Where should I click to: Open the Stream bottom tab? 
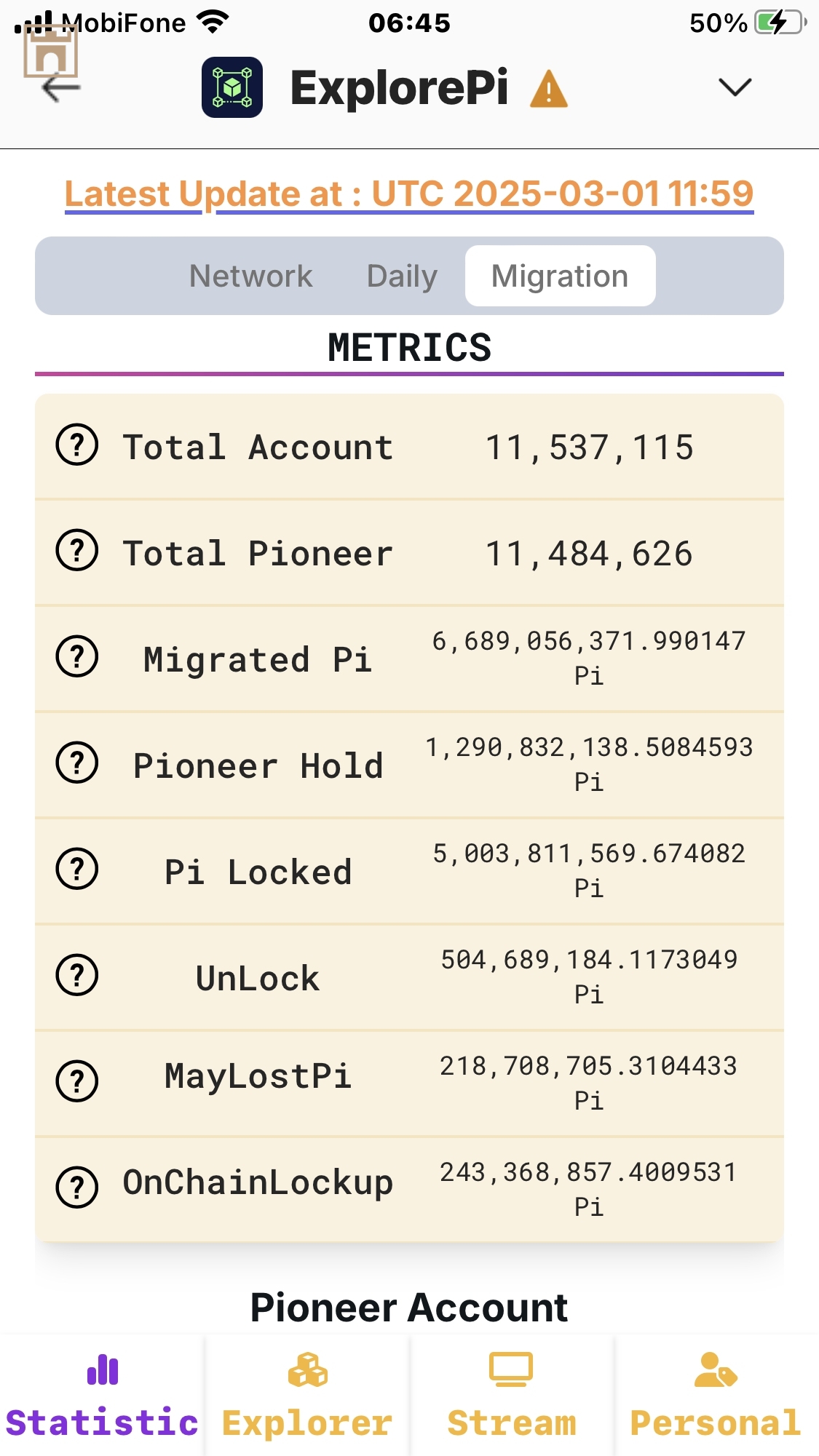click(512, 1396)
